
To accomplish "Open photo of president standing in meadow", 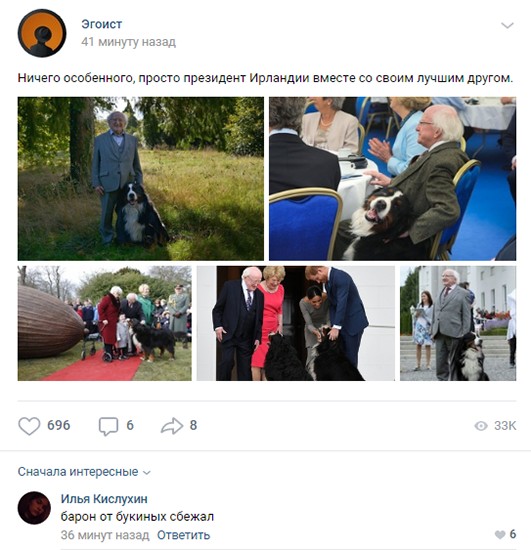I will coord(141,179).
